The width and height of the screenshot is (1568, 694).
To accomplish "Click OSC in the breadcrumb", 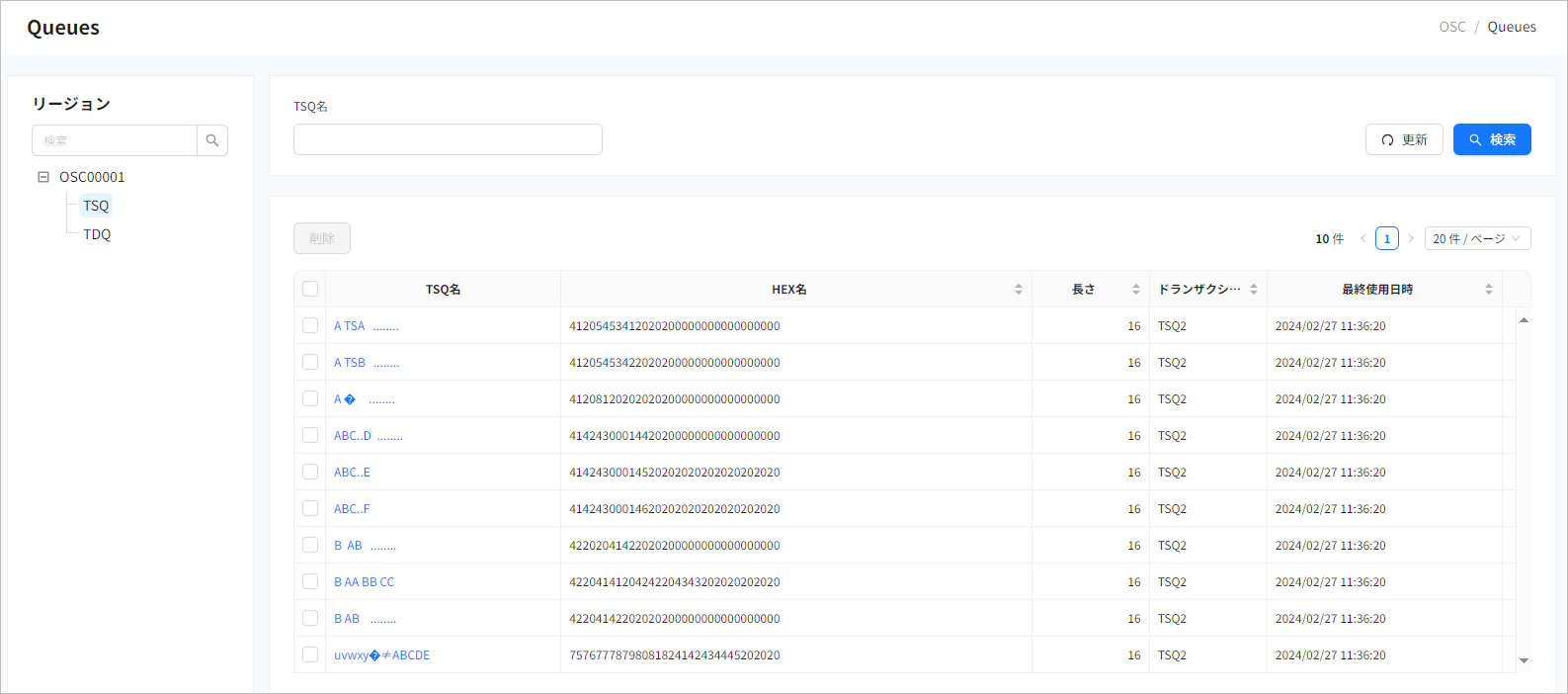I will click(x=1451, y=27).
